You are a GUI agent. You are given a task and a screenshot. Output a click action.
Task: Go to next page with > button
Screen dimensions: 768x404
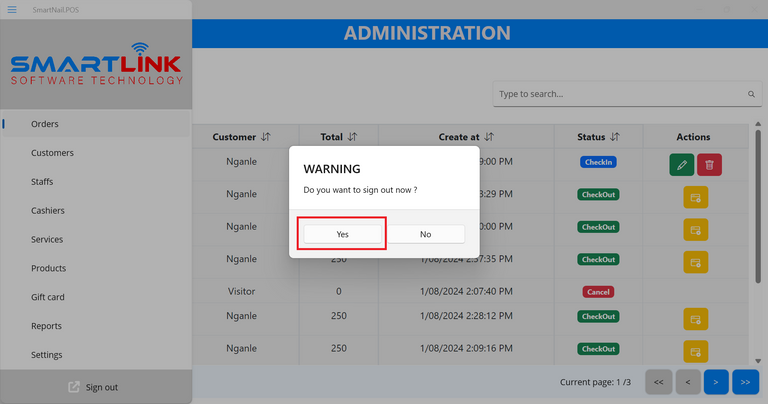[x=716, y=381]
